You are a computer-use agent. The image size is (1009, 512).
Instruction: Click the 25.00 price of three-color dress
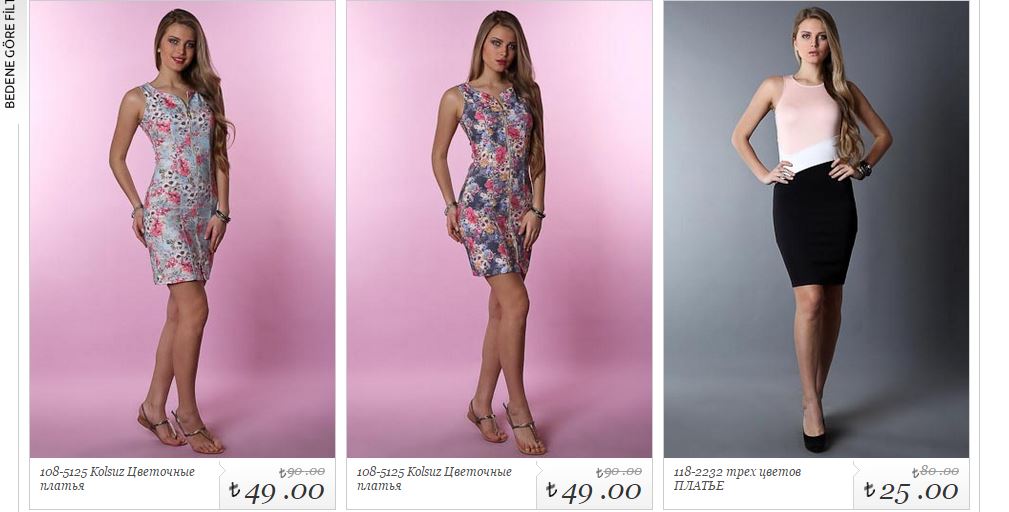[x=918, y=492]
